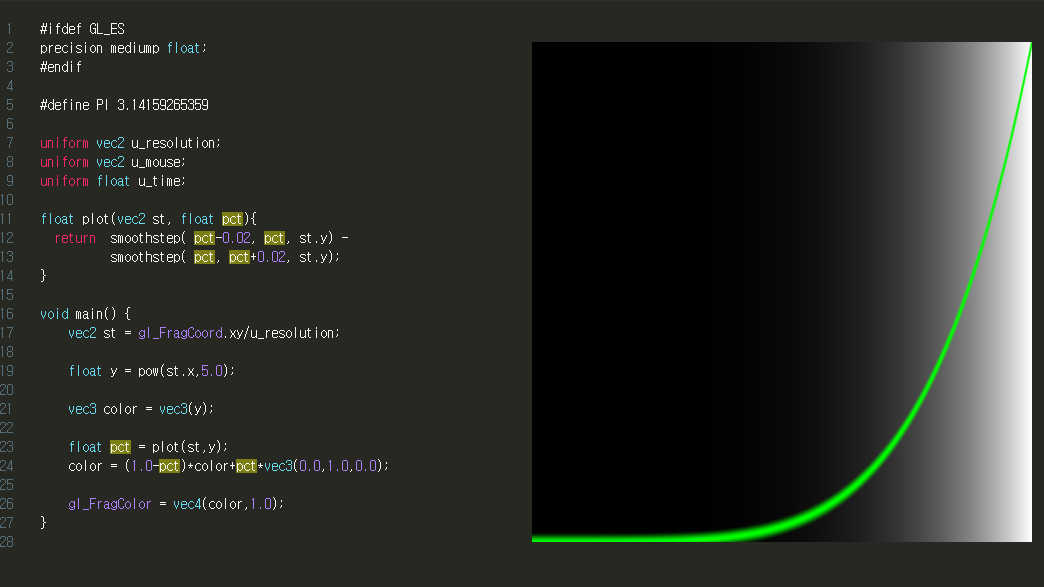Click 'gl_FragColor' on line 26
1044x587 pixels.
point(110,504)
